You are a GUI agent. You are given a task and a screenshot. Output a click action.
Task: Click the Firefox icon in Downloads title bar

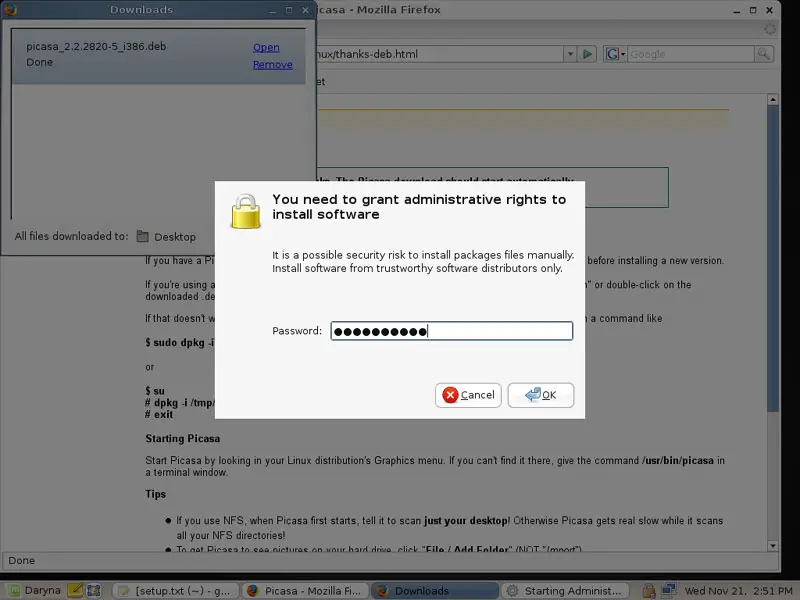(10, 10)
